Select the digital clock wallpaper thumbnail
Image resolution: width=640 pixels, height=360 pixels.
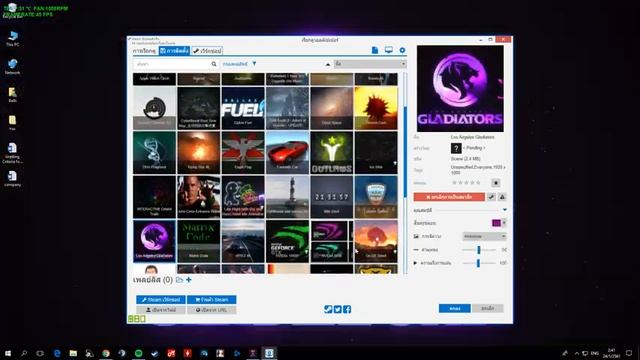tap(331, 197)
